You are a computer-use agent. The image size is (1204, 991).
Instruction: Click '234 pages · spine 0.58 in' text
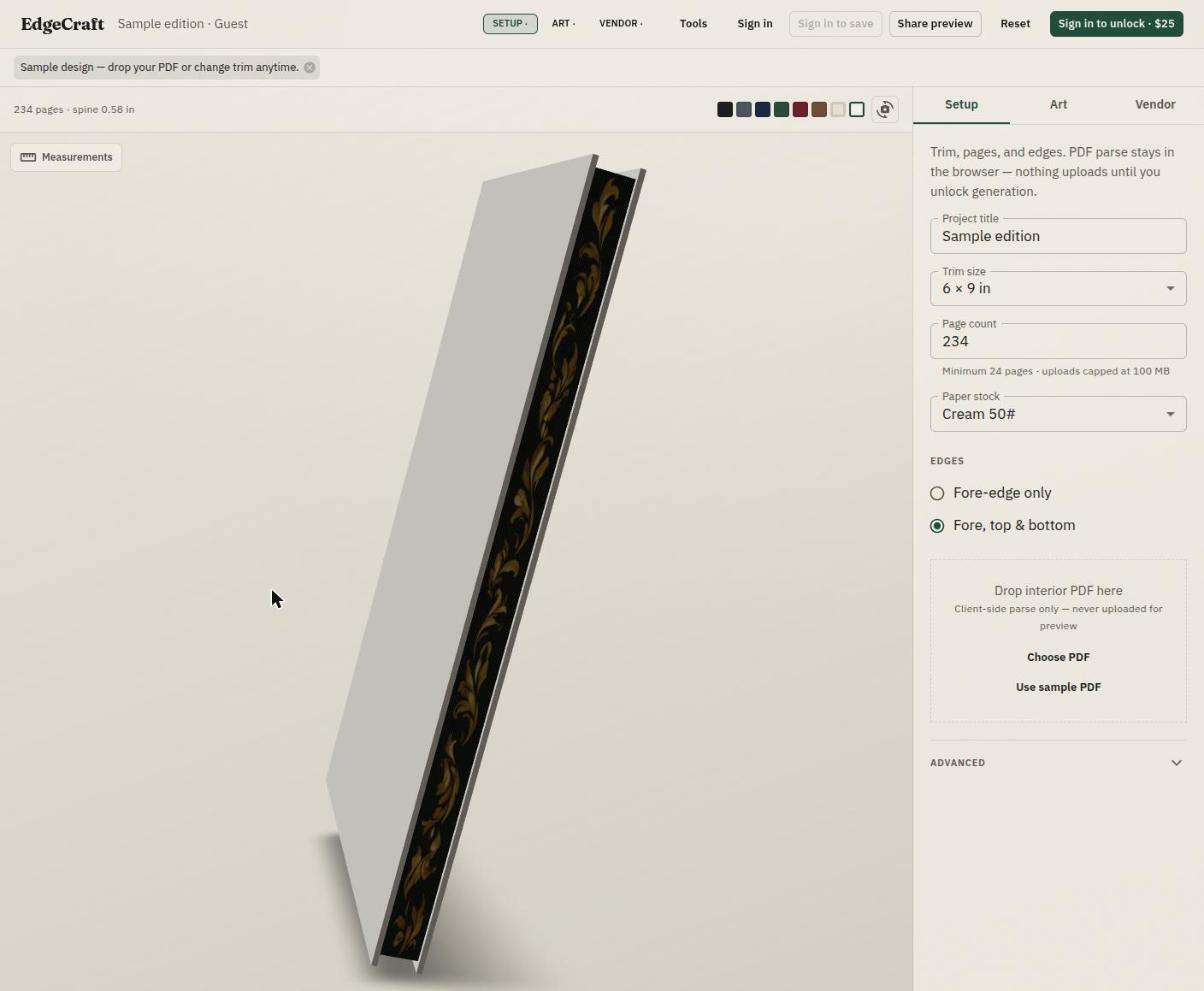74,110
